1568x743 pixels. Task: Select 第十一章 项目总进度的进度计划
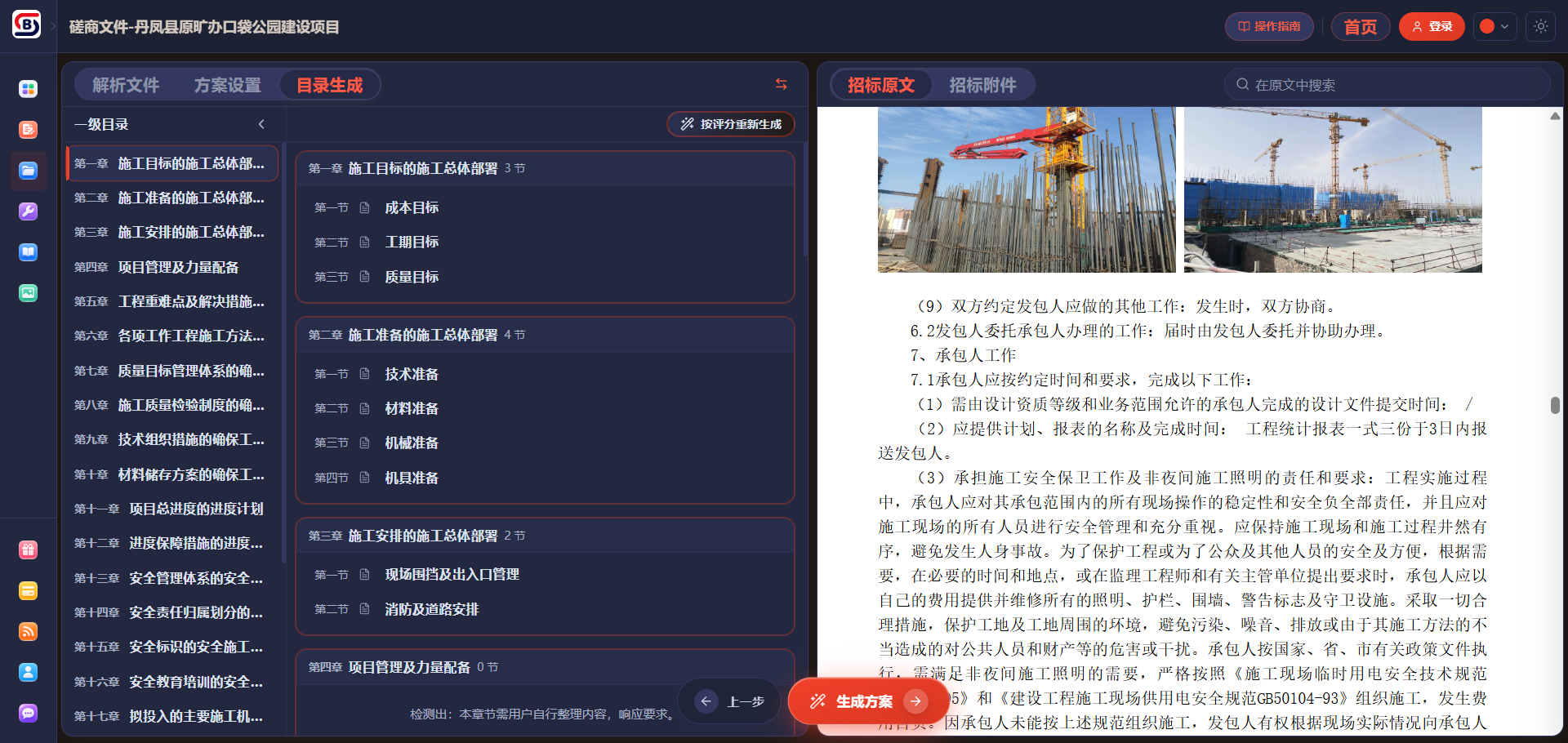172,509
